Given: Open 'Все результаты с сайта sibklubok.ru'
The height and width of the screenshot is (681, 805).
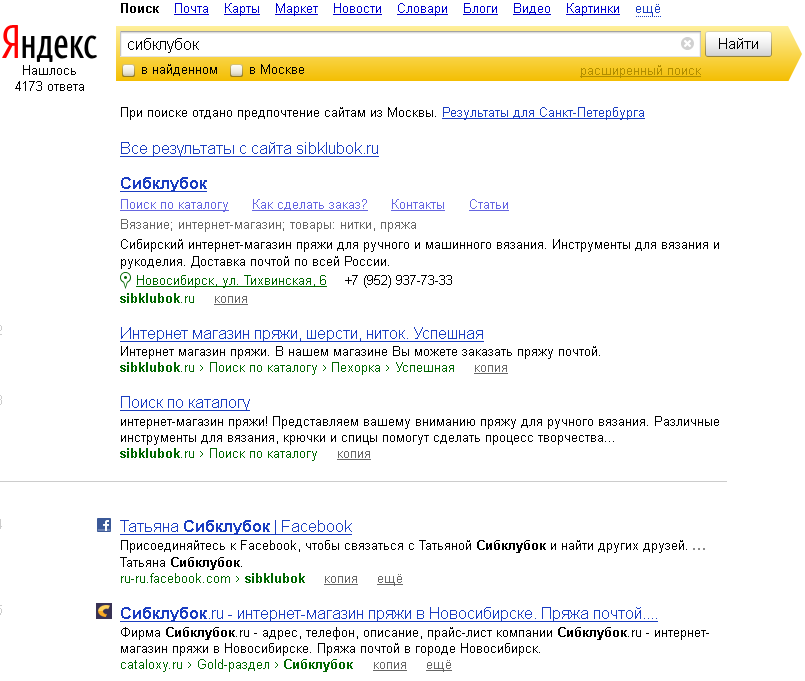Looking at the screenshot, I should pyautogui.click(x=250, y=148).
